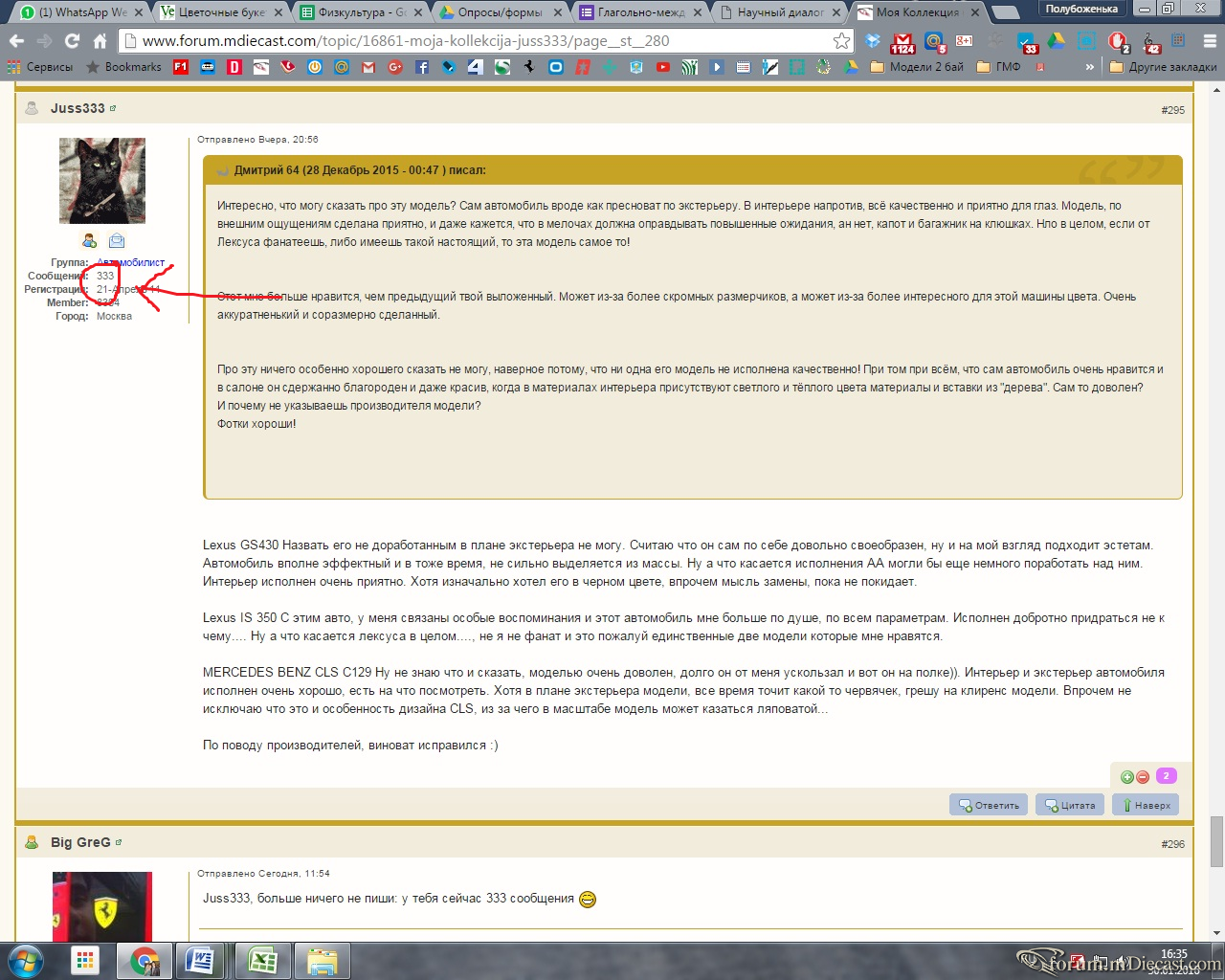1225x980 pixels.
Task: Open the Chrome main menu
Action: (1209, 41)
